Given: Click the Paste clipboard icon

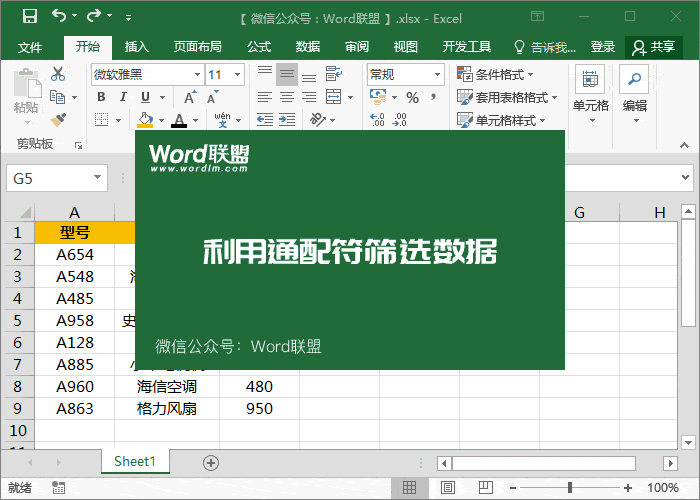Looking at the screenshot, I should [x=27, y=84].
